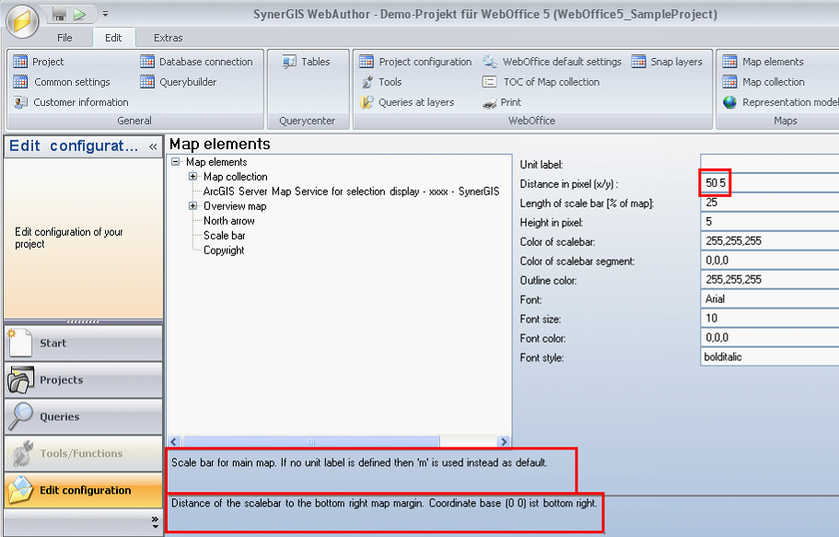839x537 pixels.
Task: Expand the Map collection tree node
Action: pos(193,176)
